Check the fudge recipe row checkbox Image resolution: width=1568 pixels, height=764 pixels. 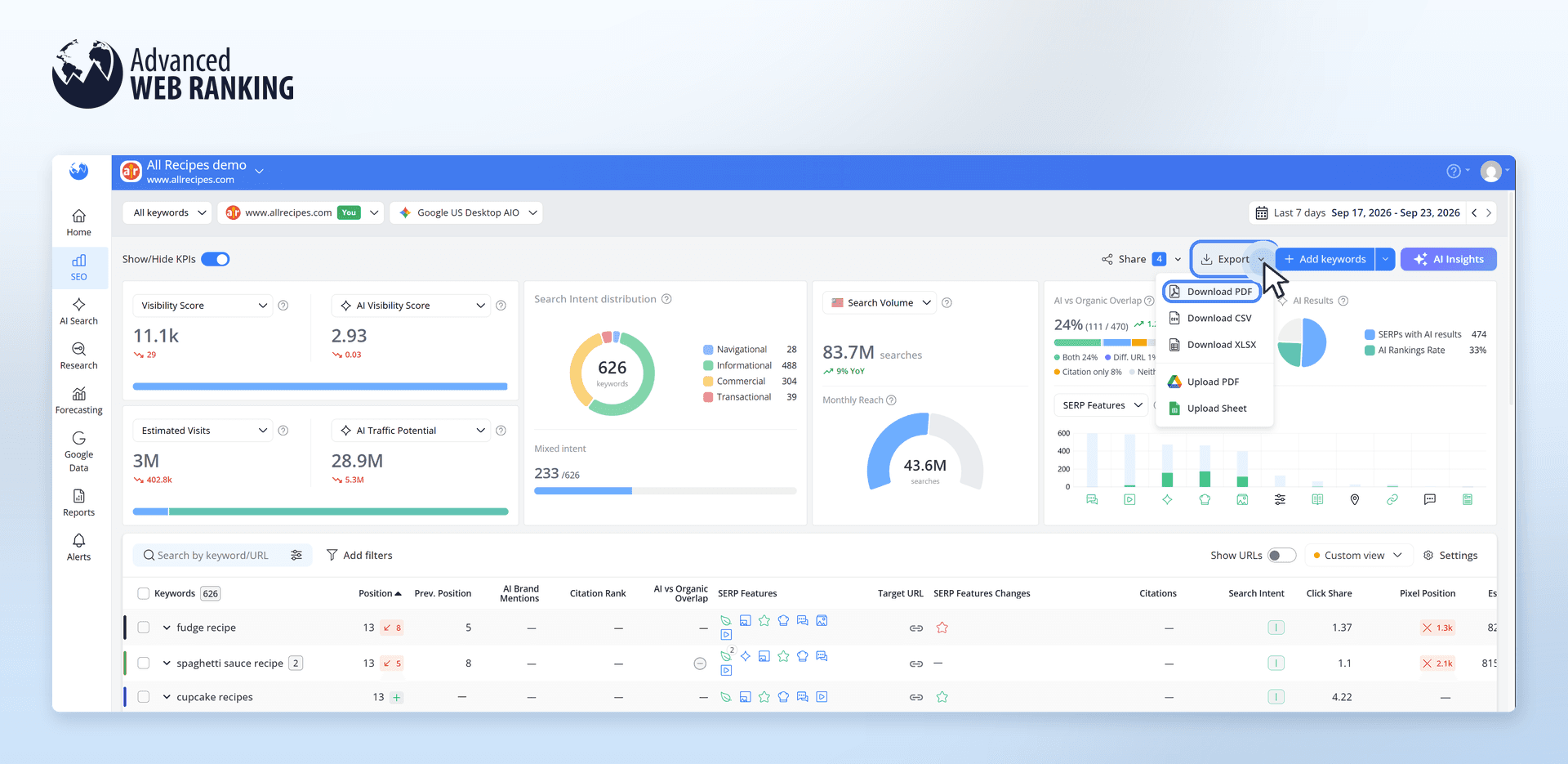click(144, 628)
